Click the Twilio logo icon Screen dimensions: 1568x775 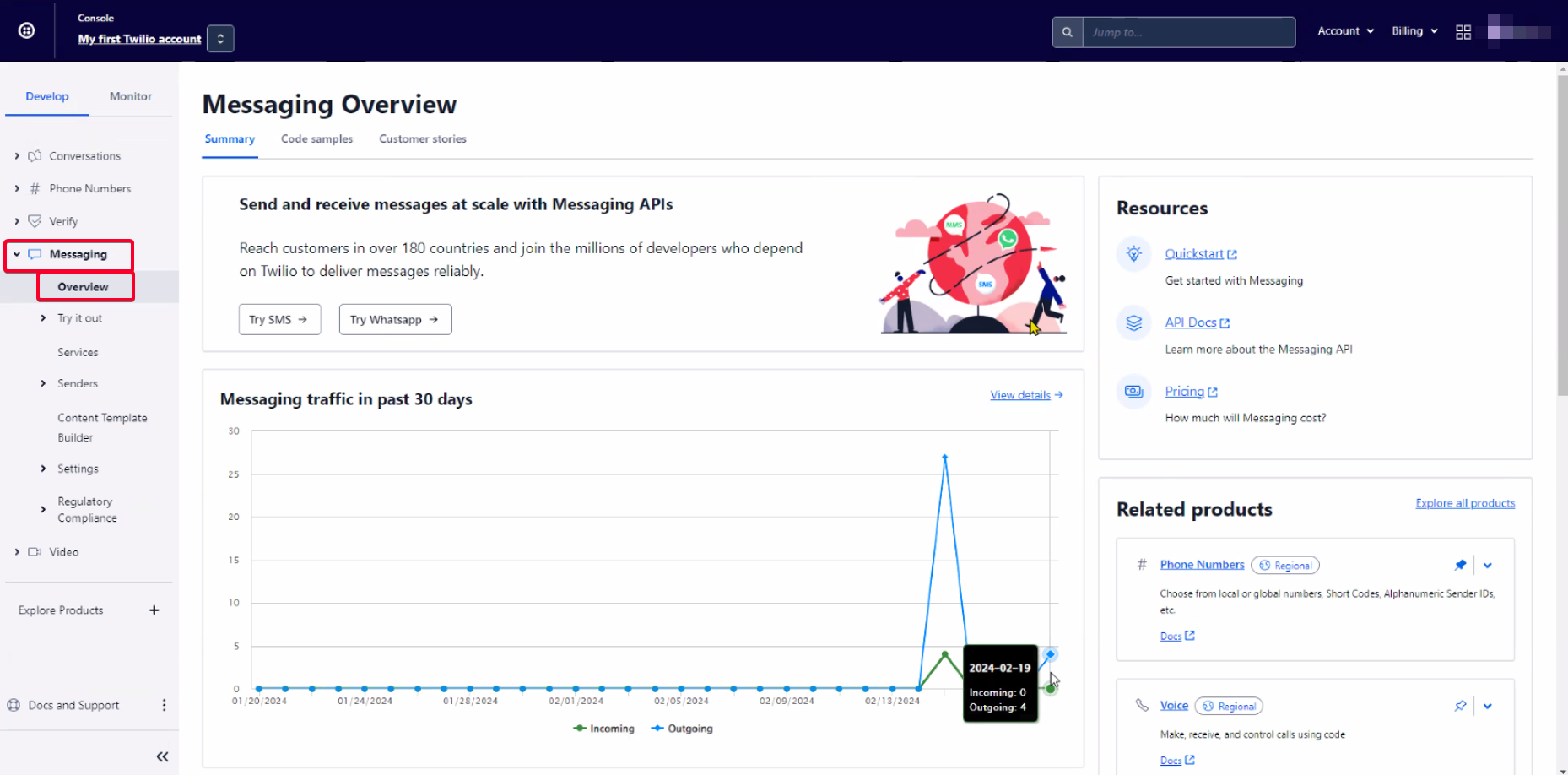pos(27,31)
